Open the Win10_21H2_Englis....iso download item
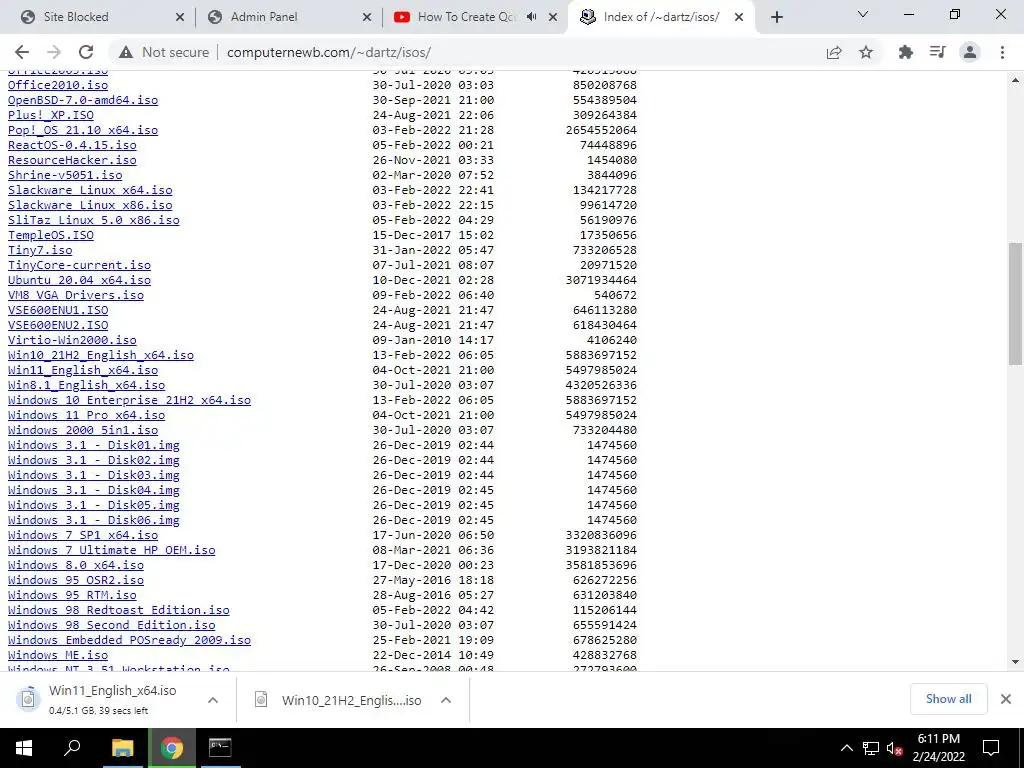Image resolution: width=1024 pixels, height=768 pixels. 338,700
